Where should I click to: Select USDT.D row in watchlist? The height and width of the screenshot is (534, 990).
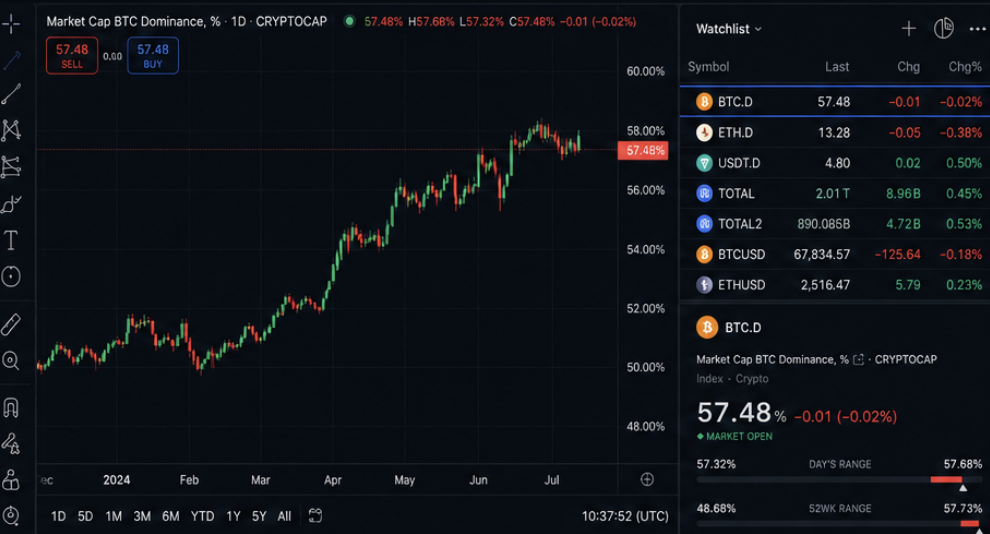point(835,163)
